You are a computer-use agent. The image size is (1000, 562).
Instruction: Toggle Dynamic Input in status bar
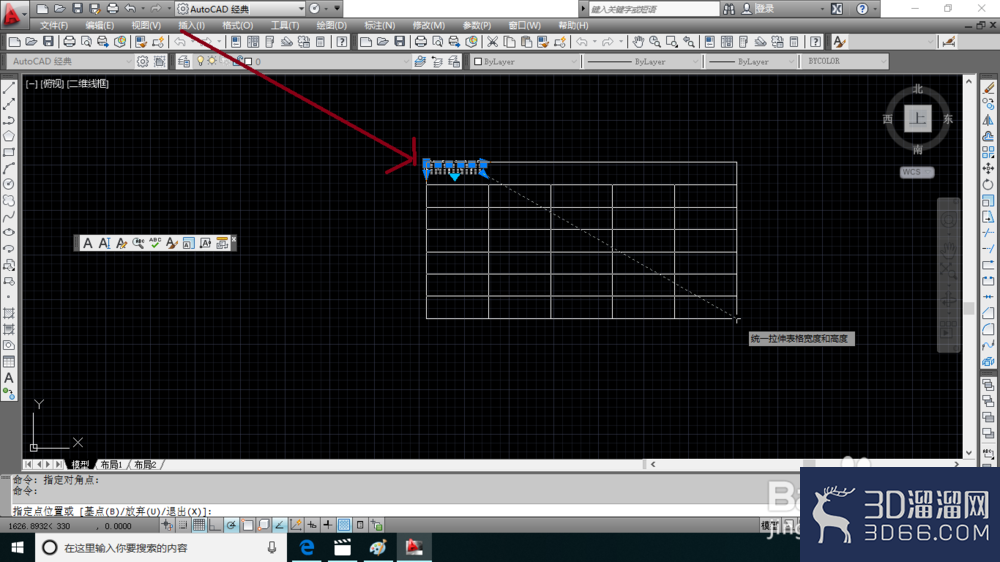click(x=312, y=525)
